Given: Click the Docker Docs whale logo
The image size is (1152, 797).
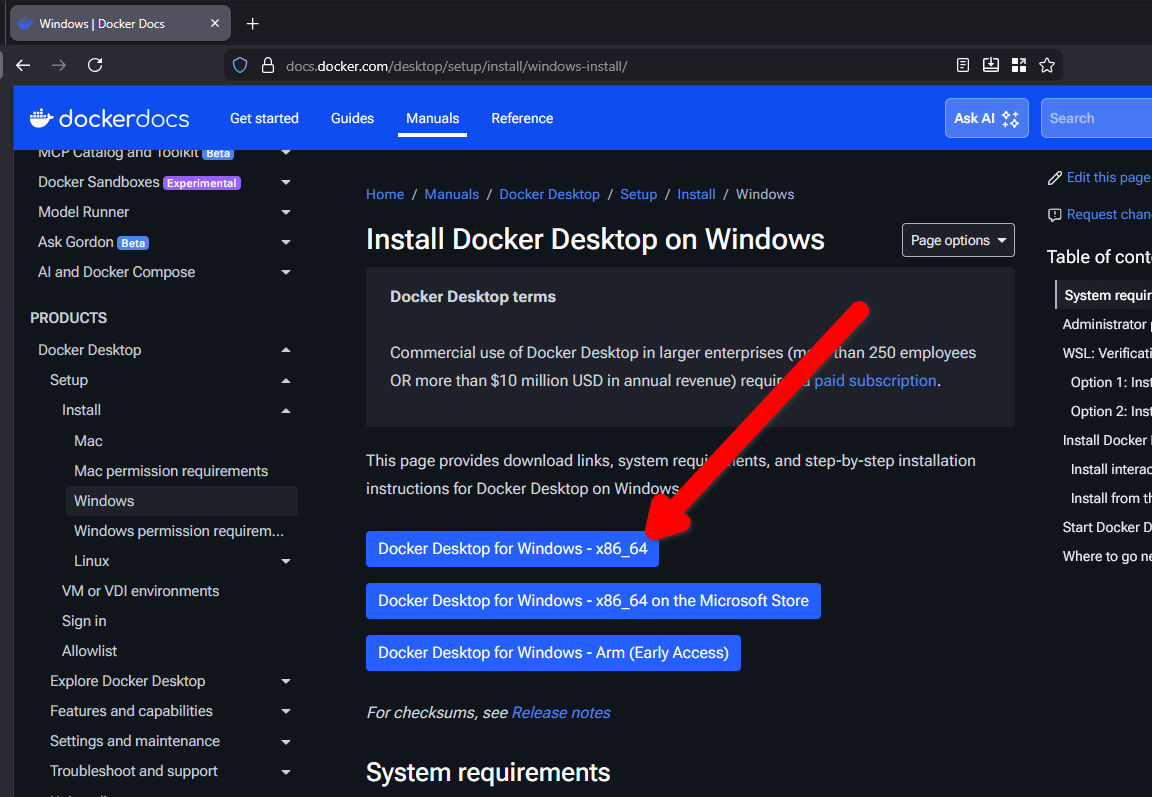Looking at the screenshot, I should (x=40, y=117).
